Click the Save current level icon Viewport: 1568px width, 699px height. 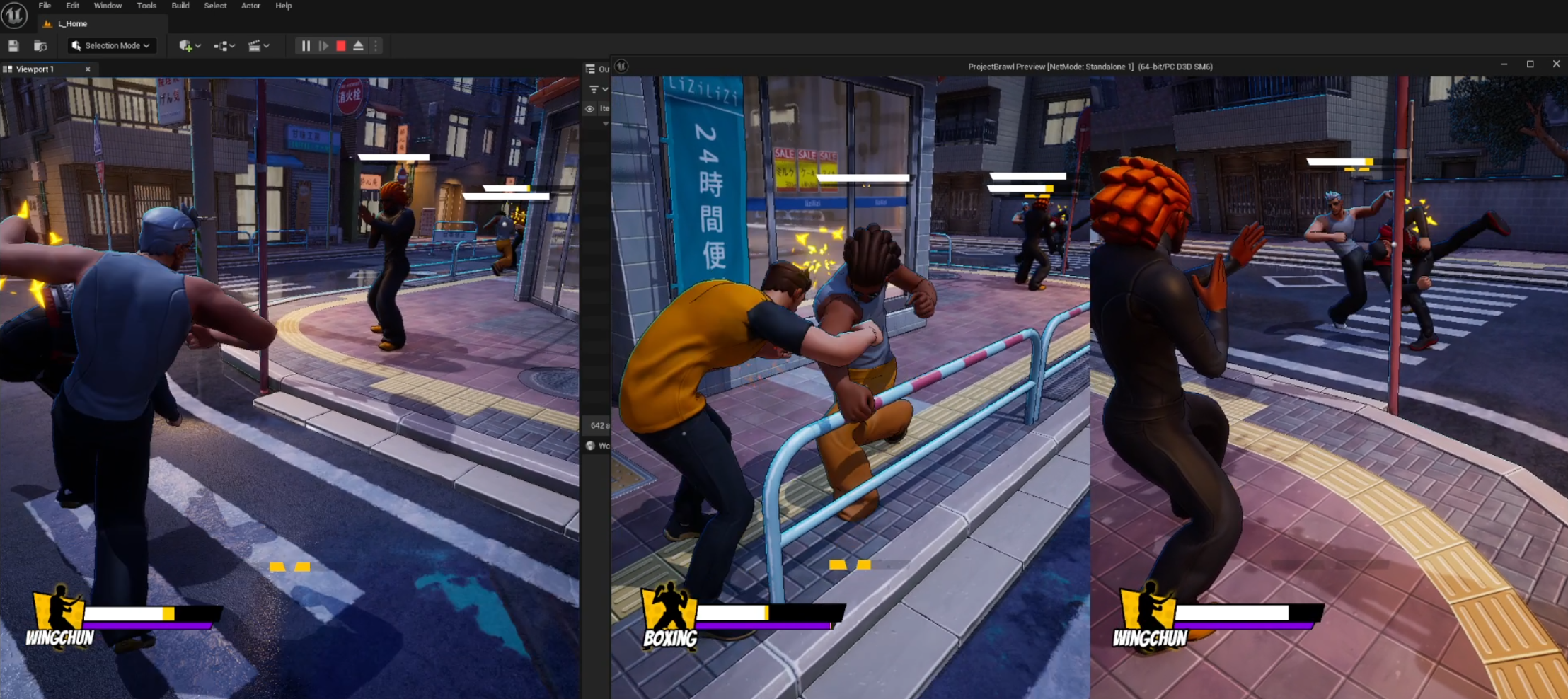(x=13, y=46)
